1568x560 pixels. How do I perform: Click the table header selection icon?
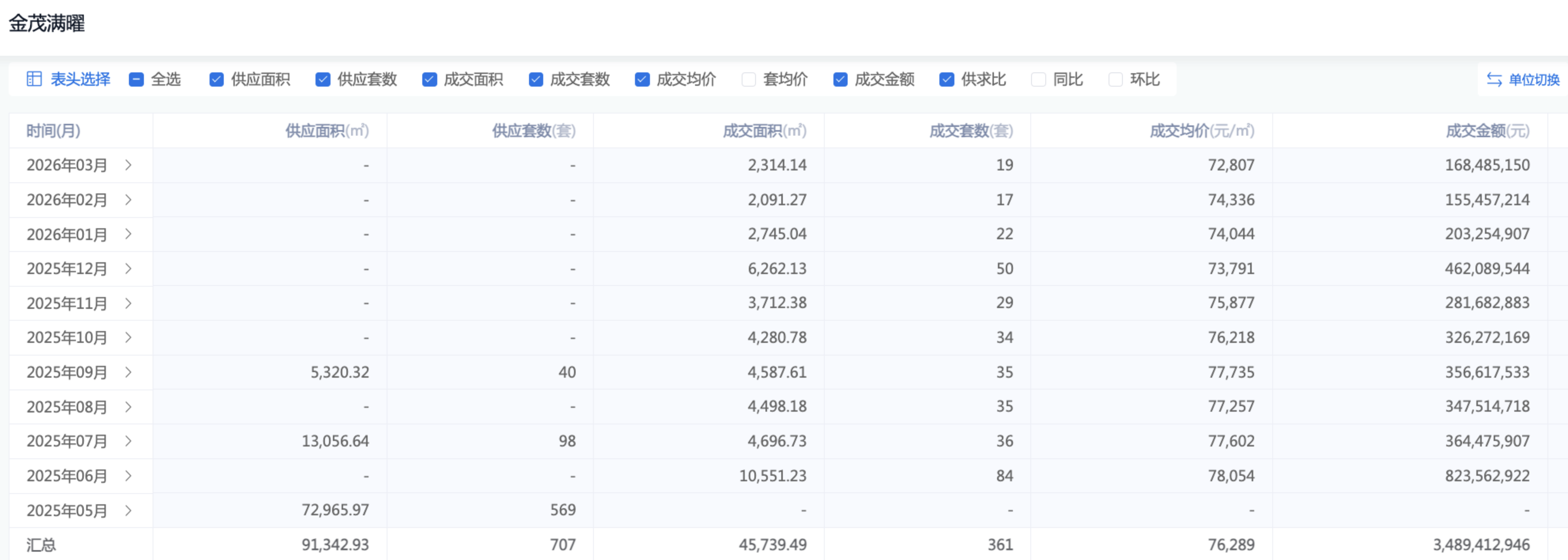pyautogui.click(x=34, y=79)
